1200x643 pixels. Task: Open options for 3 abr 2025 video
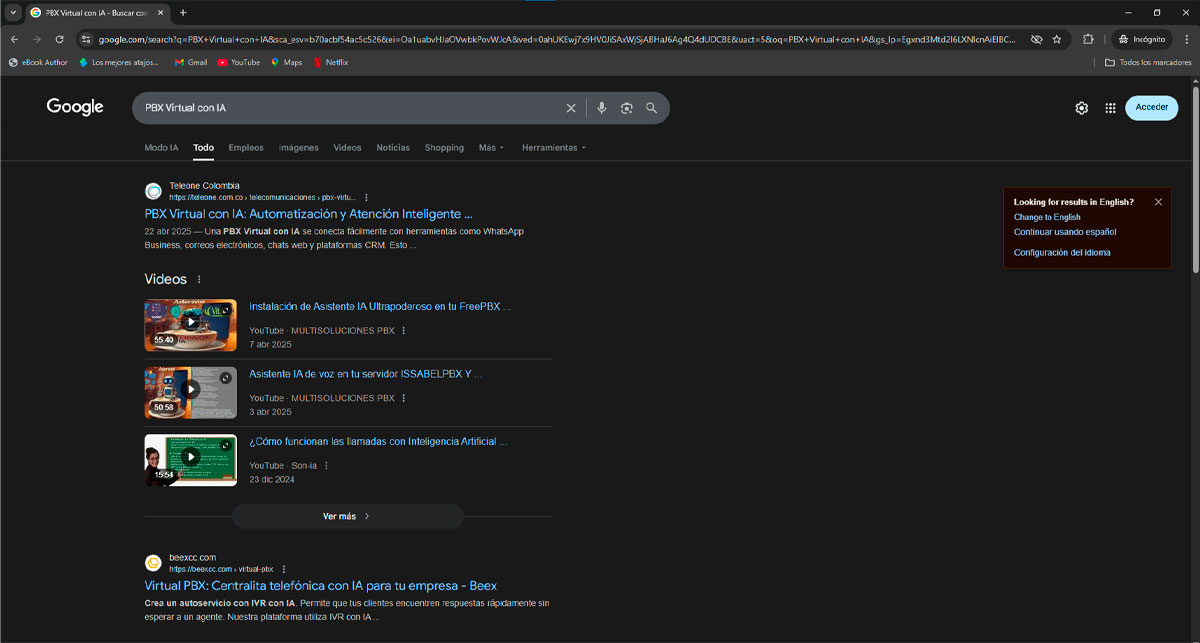pos(404,398)
